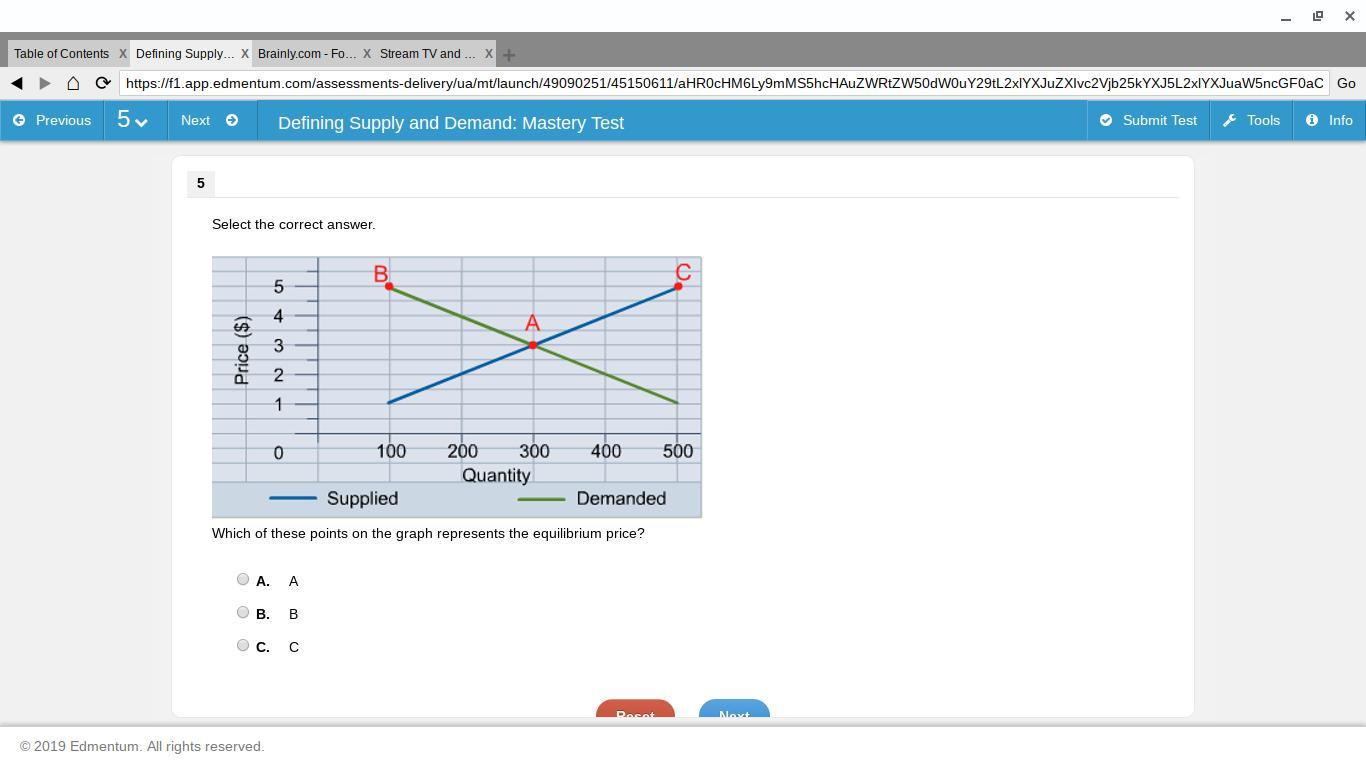Click point A on the graph

click(533, 345)
